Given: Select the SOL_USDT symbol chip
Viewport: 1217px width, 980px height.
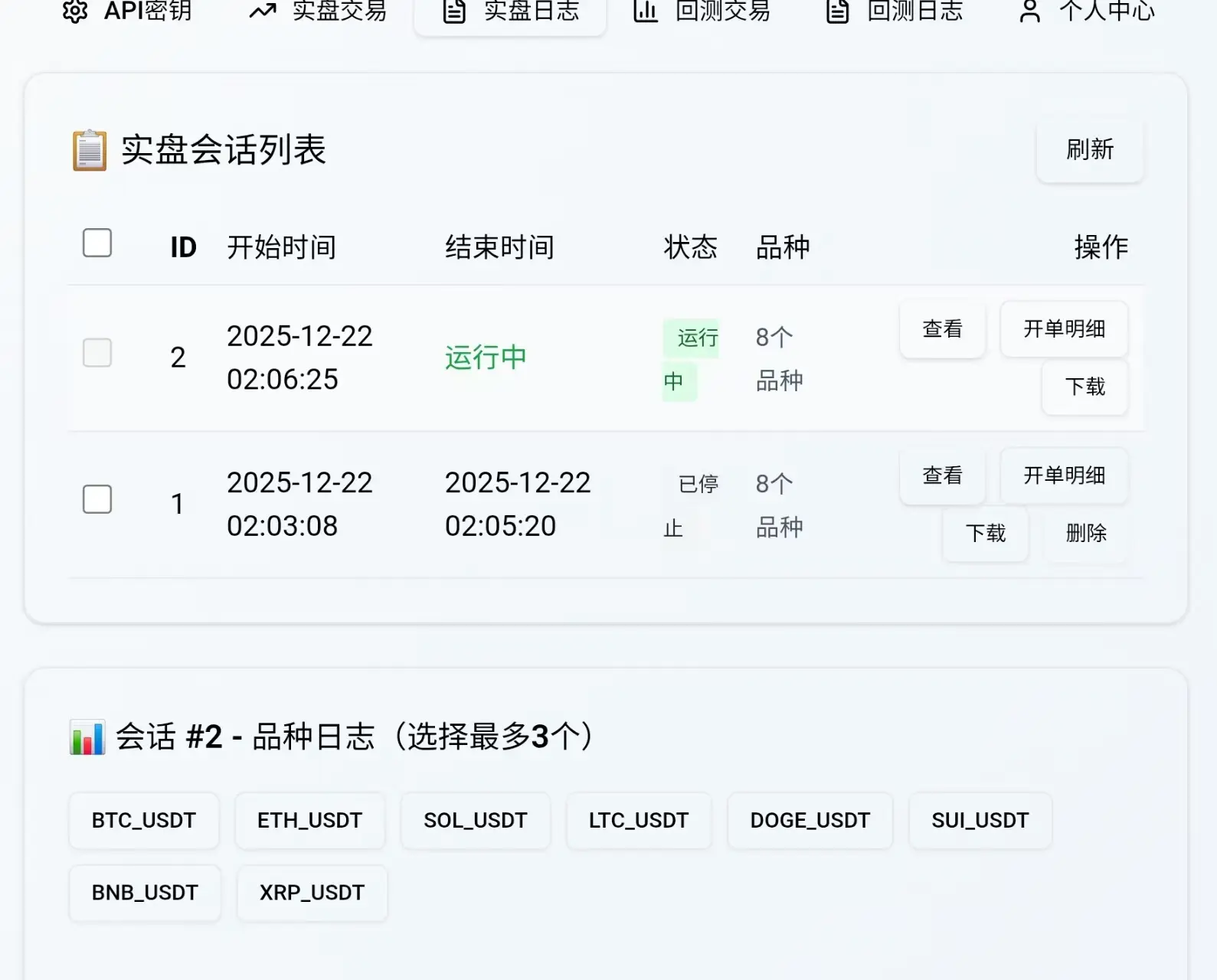Looking at the screenshot, I should 476,821.
